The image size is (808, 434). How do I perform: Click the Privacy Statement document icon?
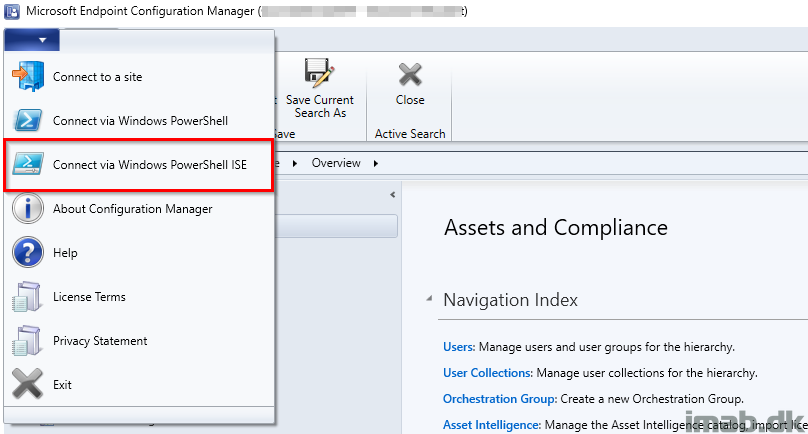pos(27,340)
